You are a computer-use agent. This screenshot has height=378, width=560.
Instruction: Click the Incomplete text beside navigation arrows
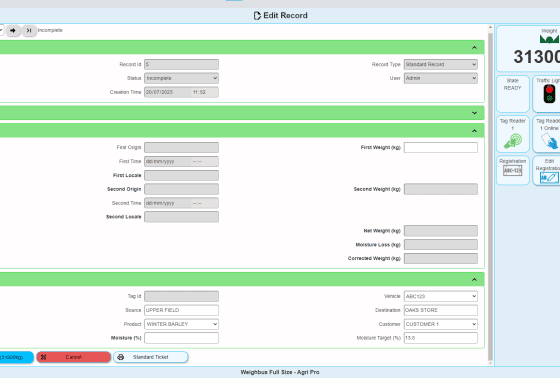coord(50,30)
